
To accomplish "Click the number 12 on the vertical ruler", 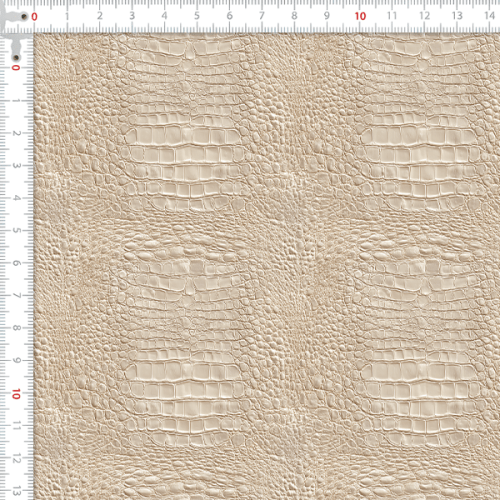I will pyautogui.click(x=16, y=459).
